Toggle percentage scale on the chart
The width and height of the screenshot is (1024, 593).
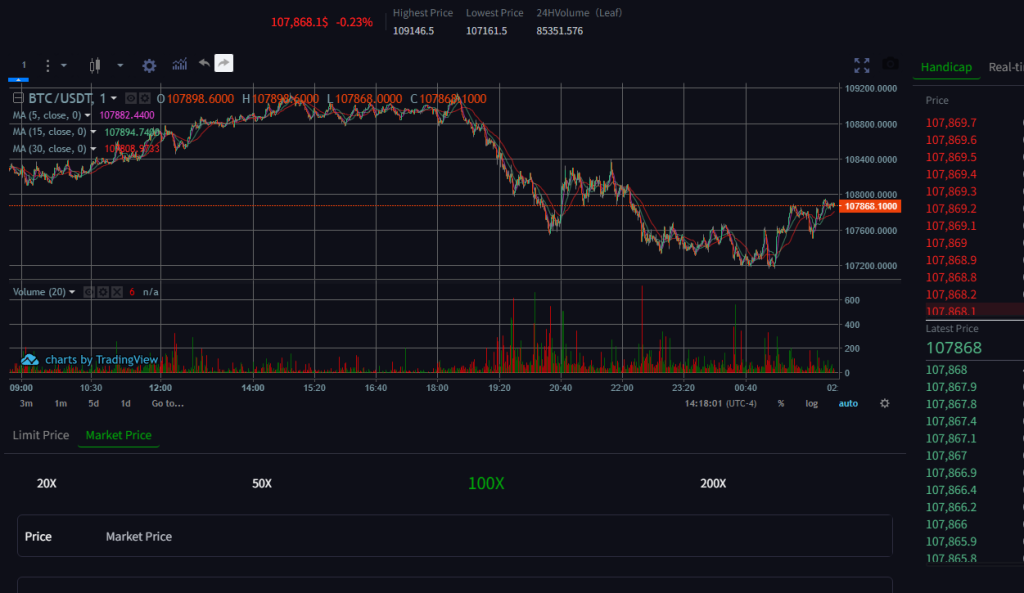click(x=781, y=404)
